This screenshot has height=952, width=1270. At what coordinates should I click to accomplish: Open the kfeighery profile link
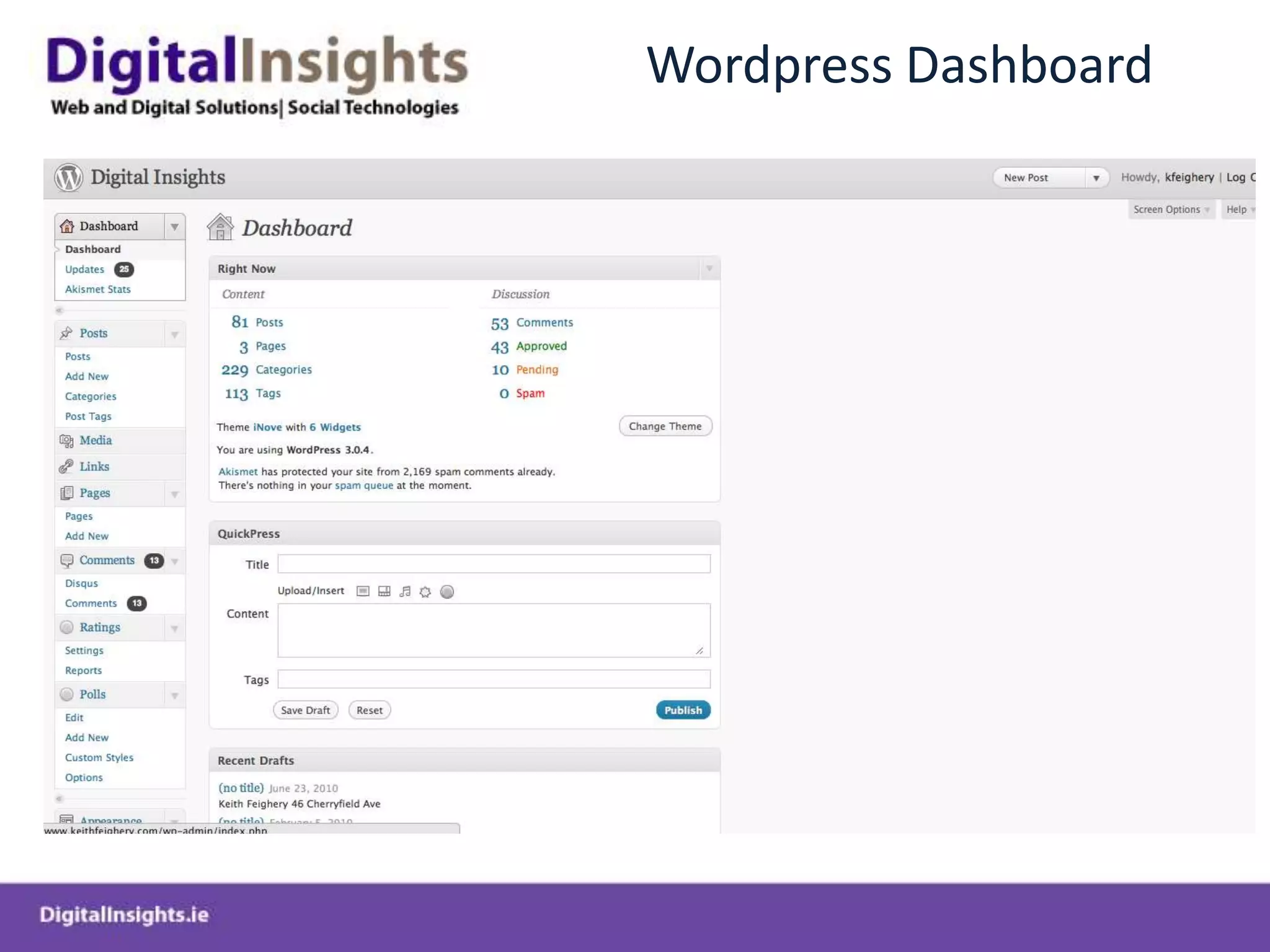tap(1189, 177)
